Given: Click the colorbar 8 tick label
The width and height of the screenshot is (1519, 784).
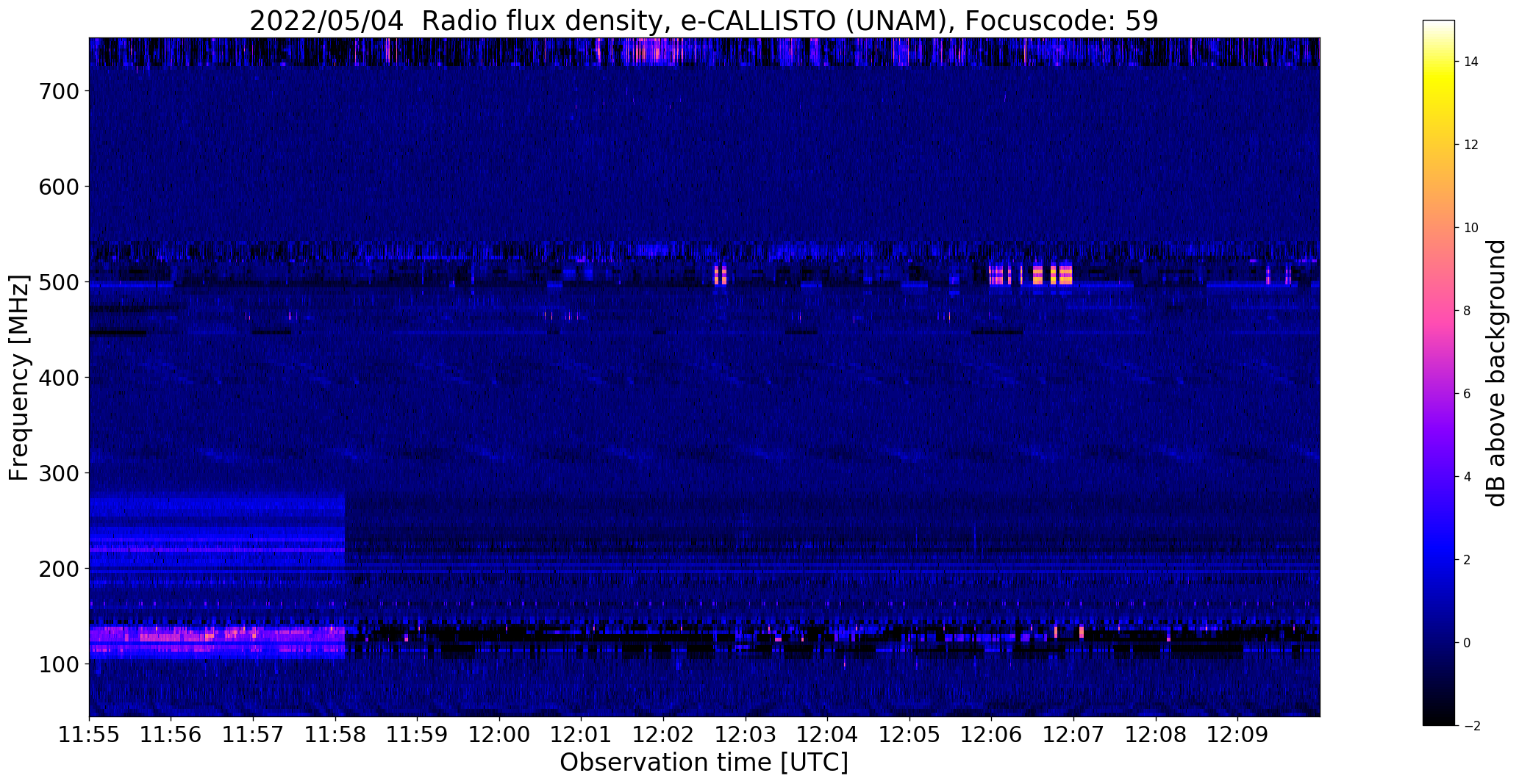Looking at the screenshot, I should pyautogui.click(x=1468, y=311).
